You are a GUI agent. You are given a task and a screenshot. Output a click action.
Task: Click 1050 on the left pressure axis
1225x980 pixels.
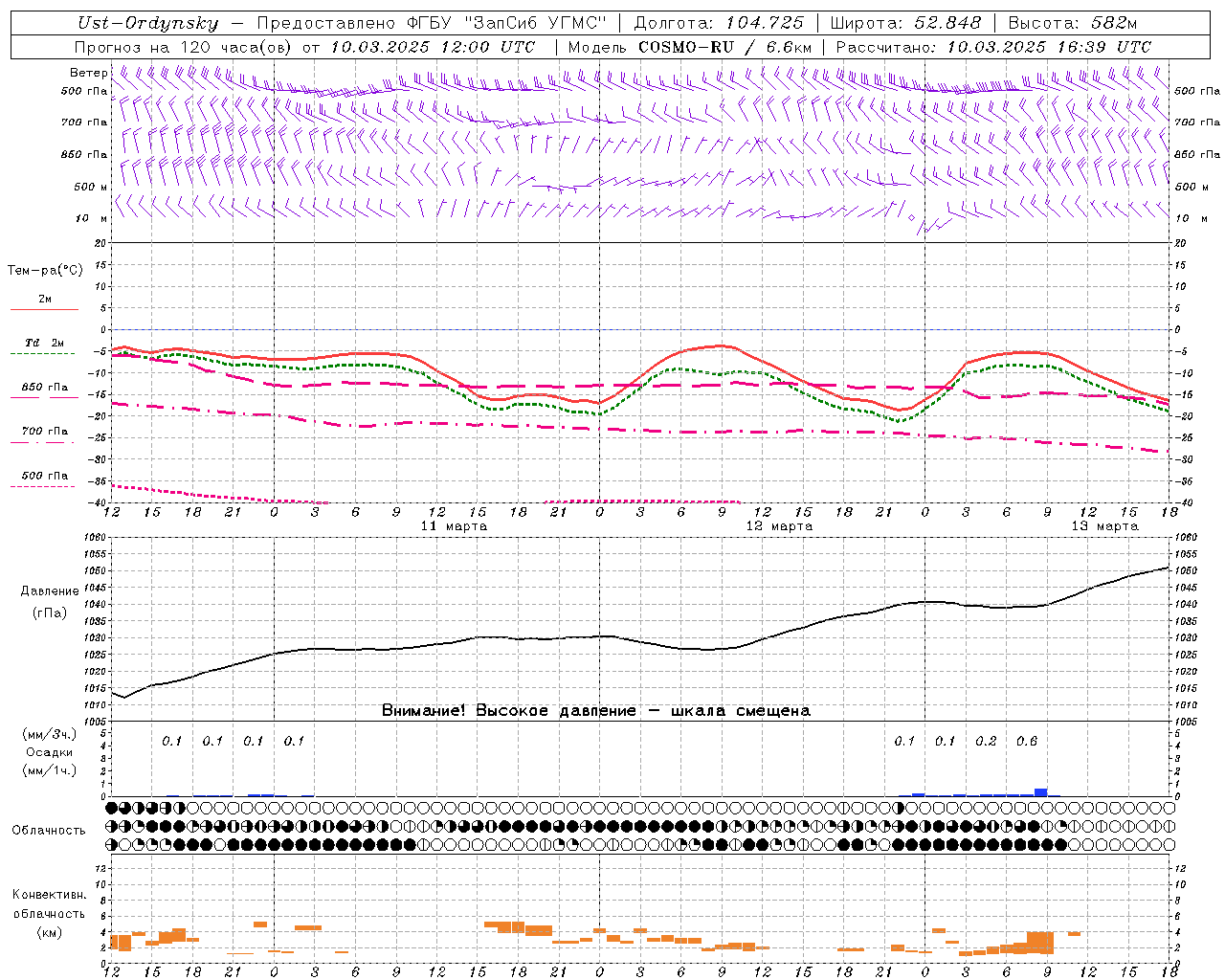click(94, 571)
